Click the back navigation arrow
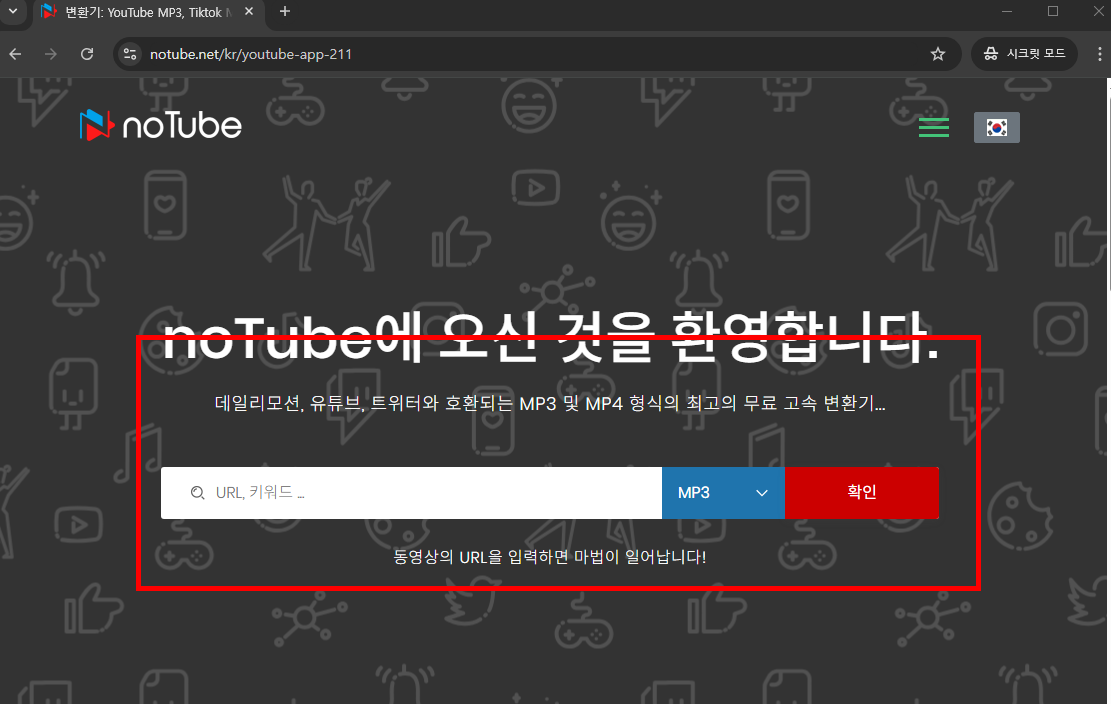 14,54
